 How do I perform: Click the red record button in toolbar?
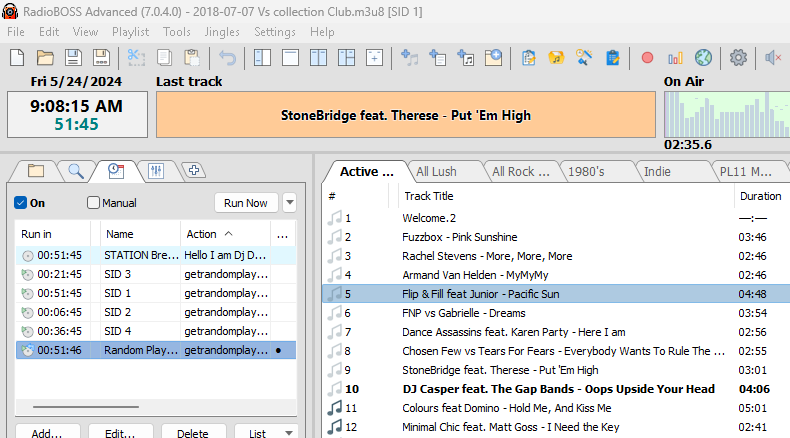[x=647, y=58]
